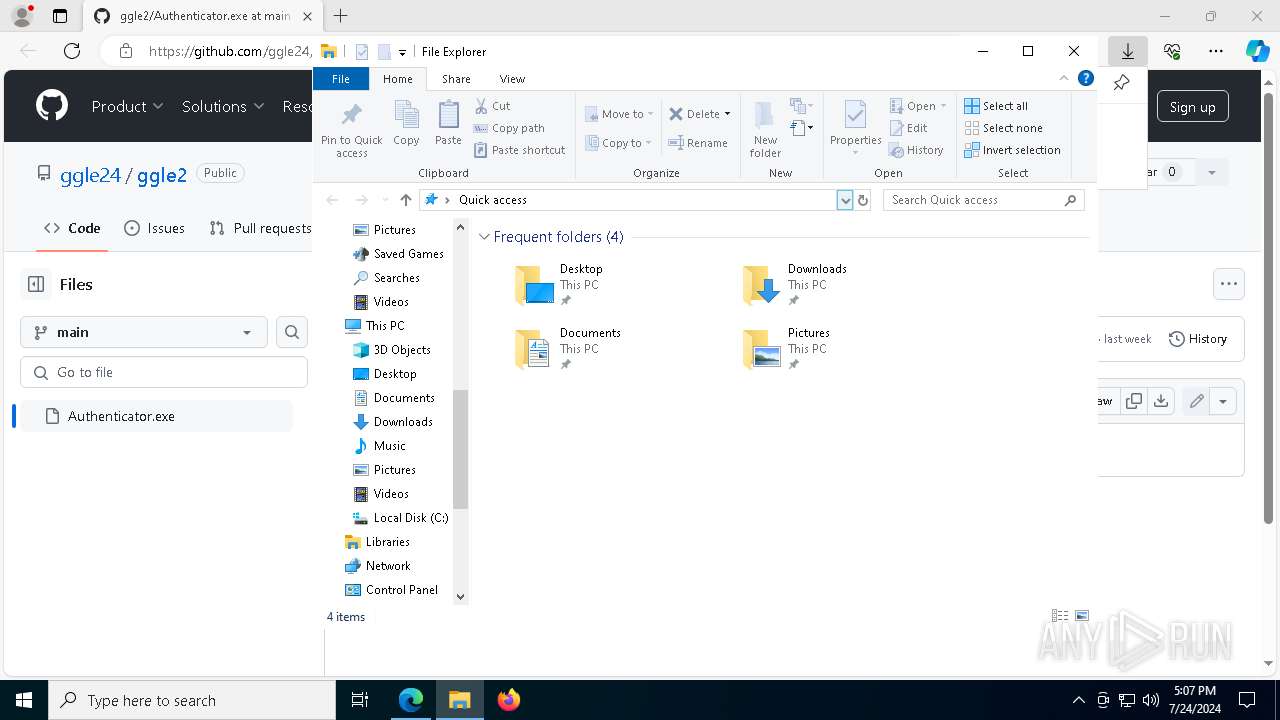The height and width of the screenshot is (720, 1280).
Task: Open the Issues tab on GitHub
Action: point(154,228)
